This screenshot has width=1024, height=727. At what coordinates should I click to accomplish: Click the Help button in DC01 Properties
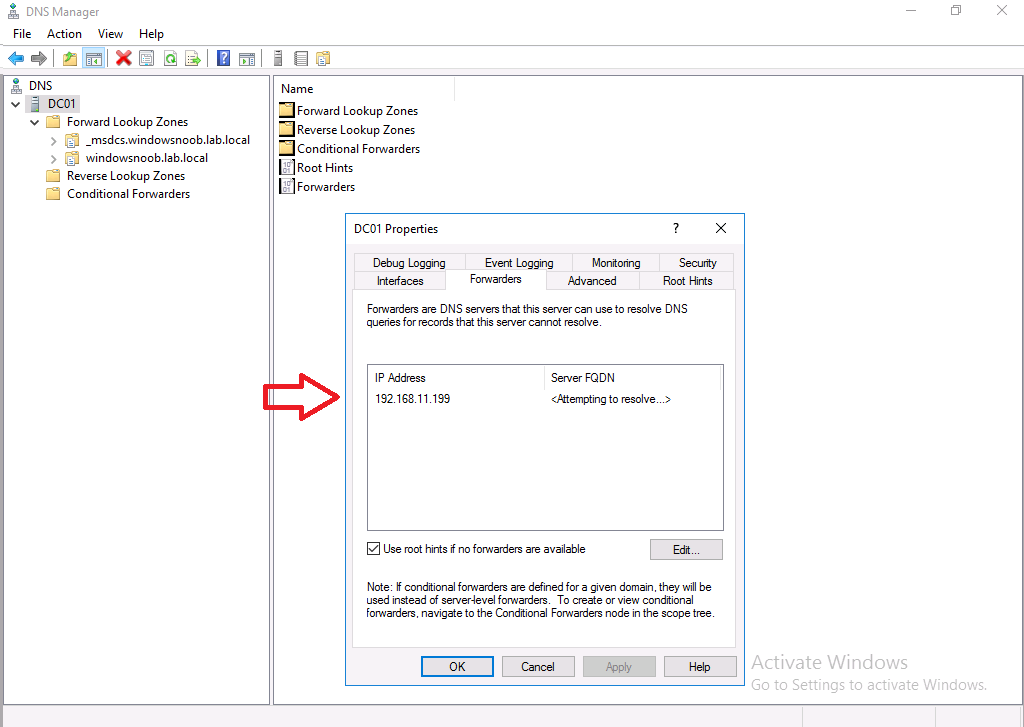click(x=700, y=667)
